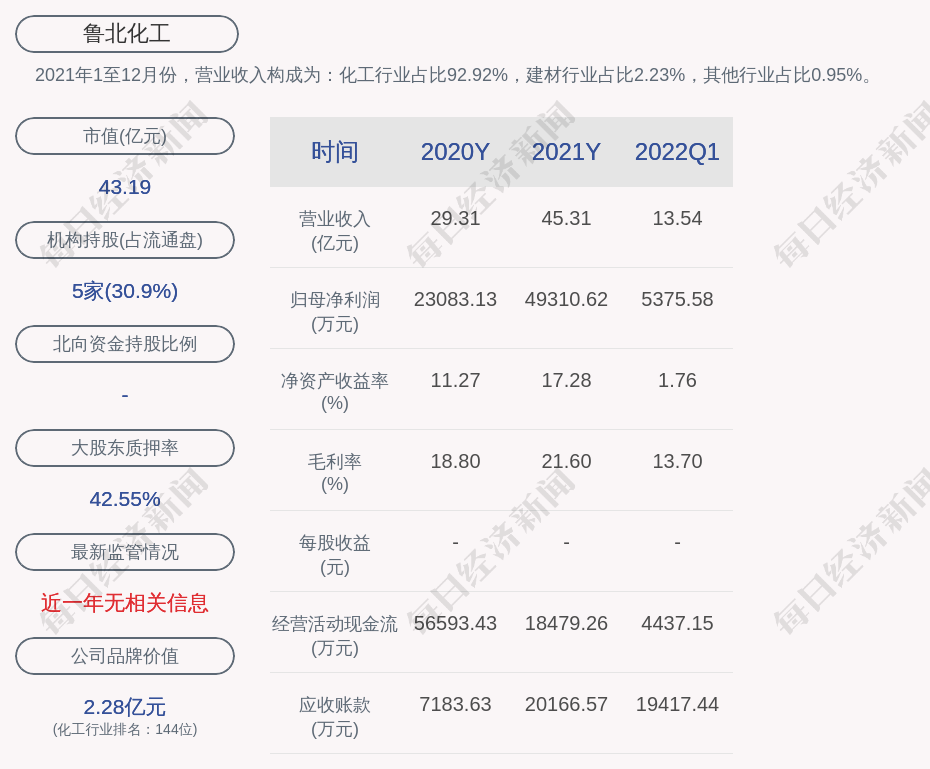The width and height of the screenshot is (930, 769).
Task: Select the gross margin 13.70
Action: [x=677, y=461]
